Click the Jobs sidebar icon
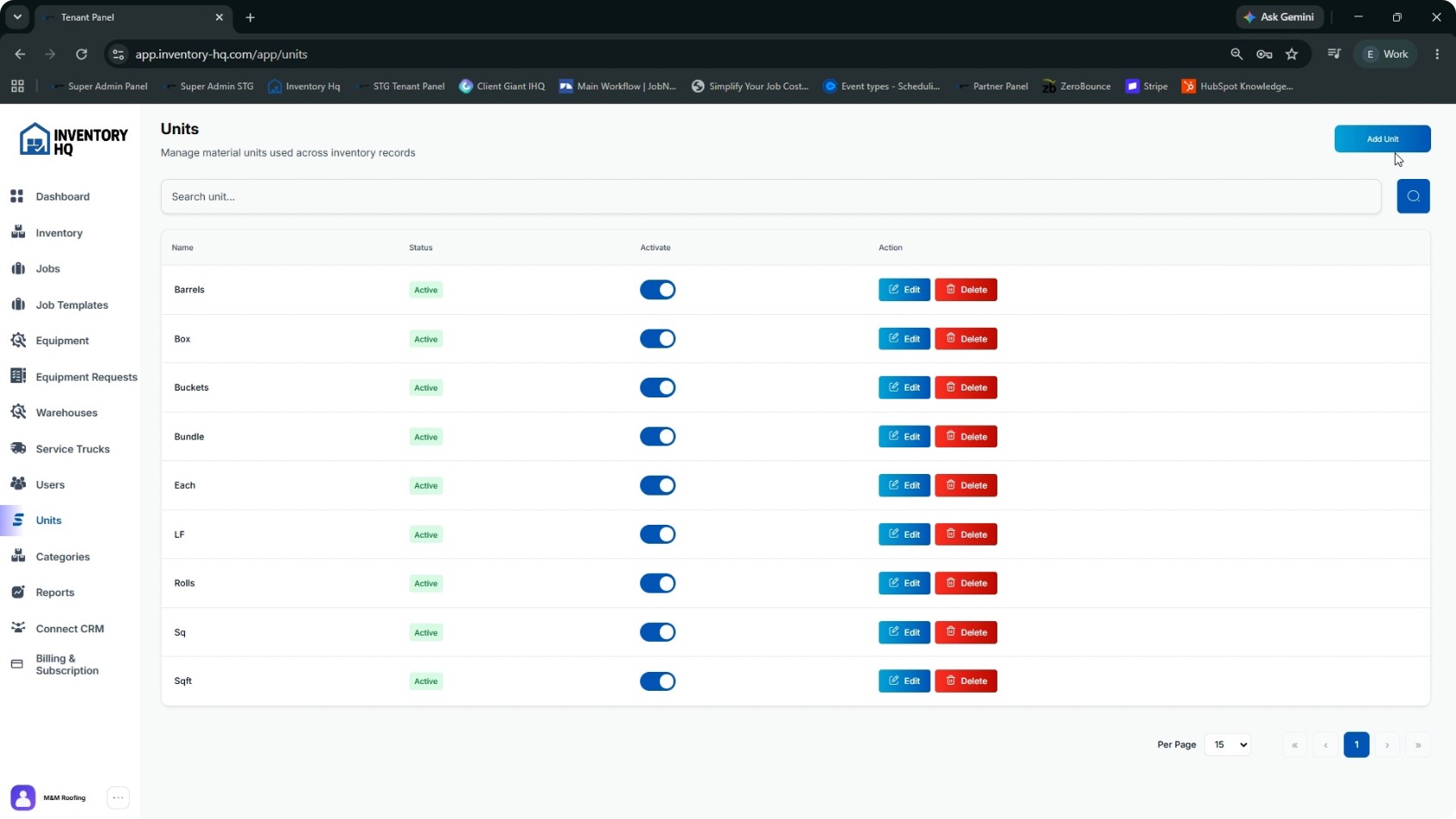The image size is (1456, 819). coord(17,268)
